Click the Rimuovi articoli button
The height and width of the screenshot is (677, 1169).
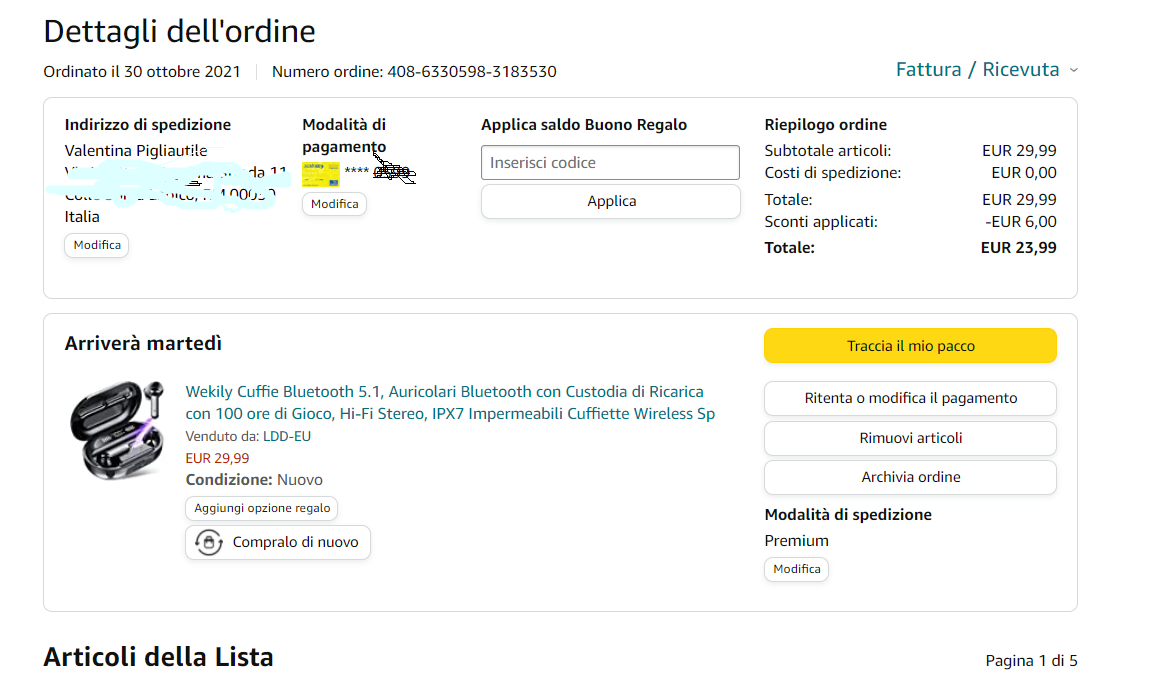910,438
